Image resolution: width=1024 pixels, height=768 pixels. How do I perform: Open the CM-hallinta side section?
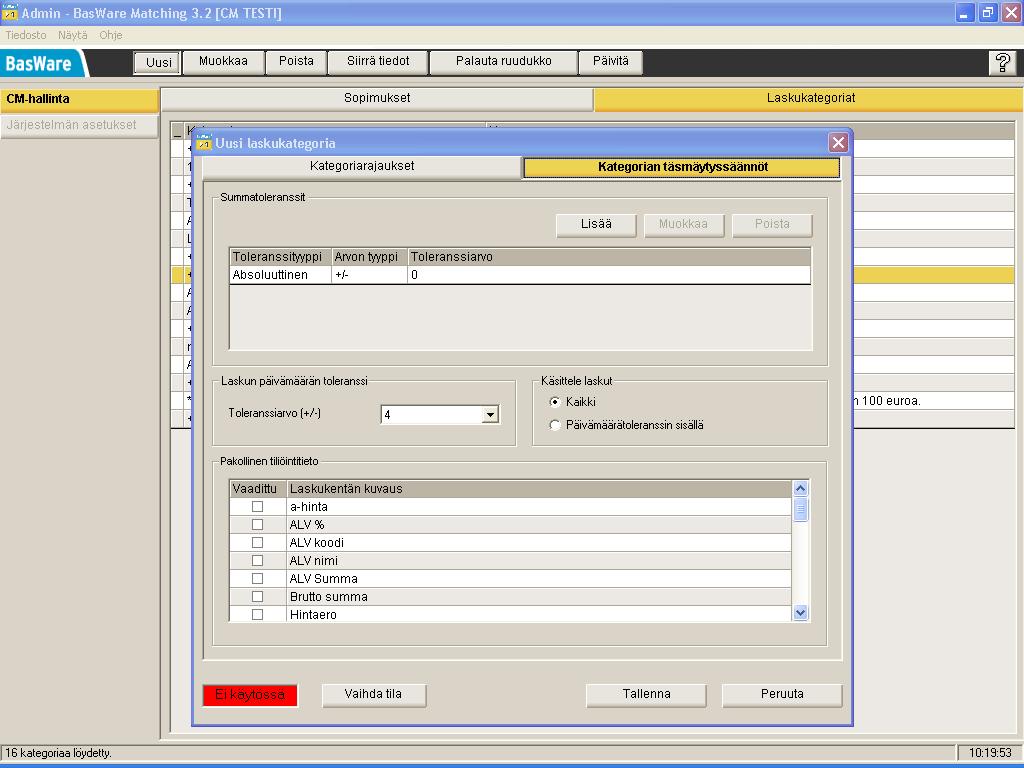pos(79,99)
